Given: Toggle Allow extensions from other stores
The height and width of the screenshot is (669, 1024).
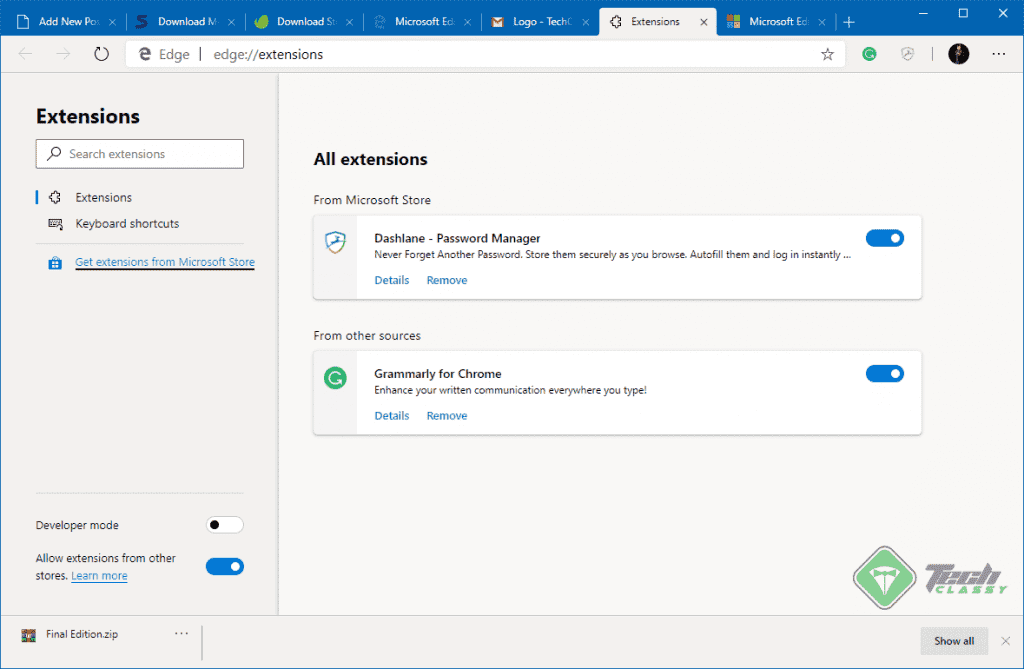Looking at the screenshot, I should pyautogui.click(x=224, y=566).
